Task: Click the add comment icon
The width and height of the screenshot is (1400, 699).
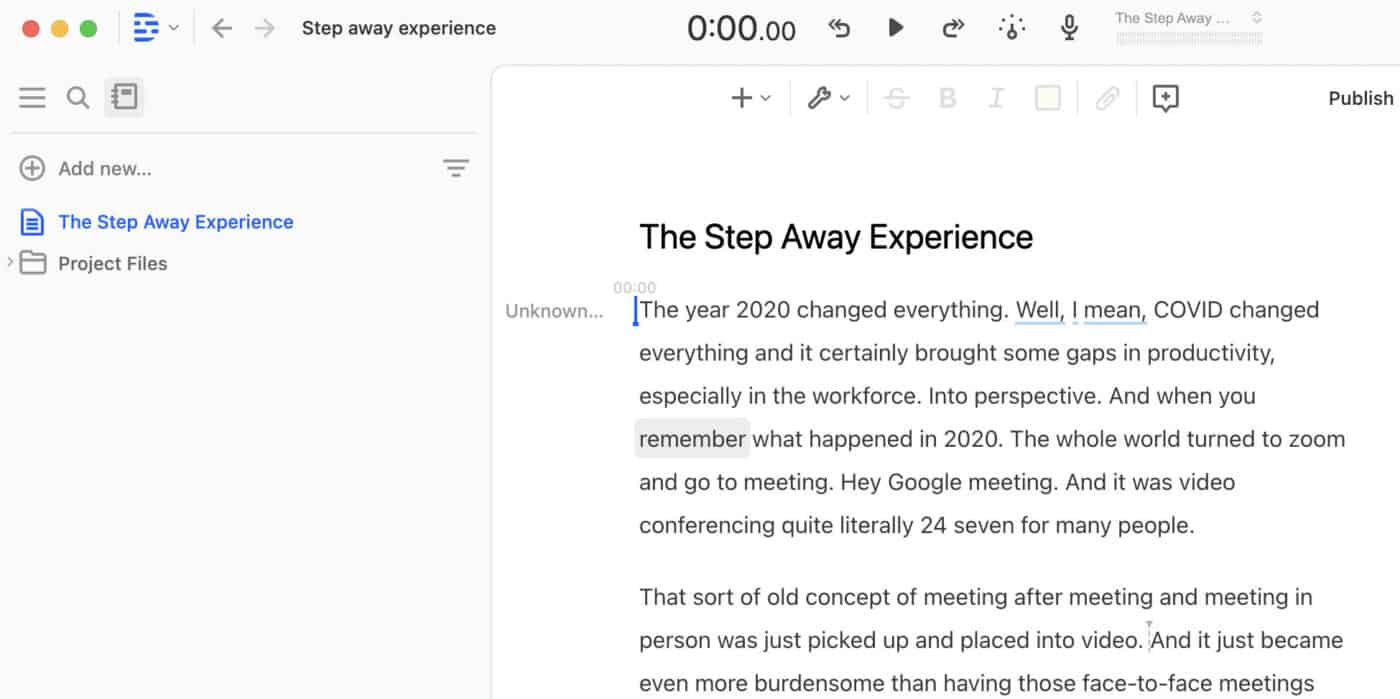Action: [x=1165, y=98]
